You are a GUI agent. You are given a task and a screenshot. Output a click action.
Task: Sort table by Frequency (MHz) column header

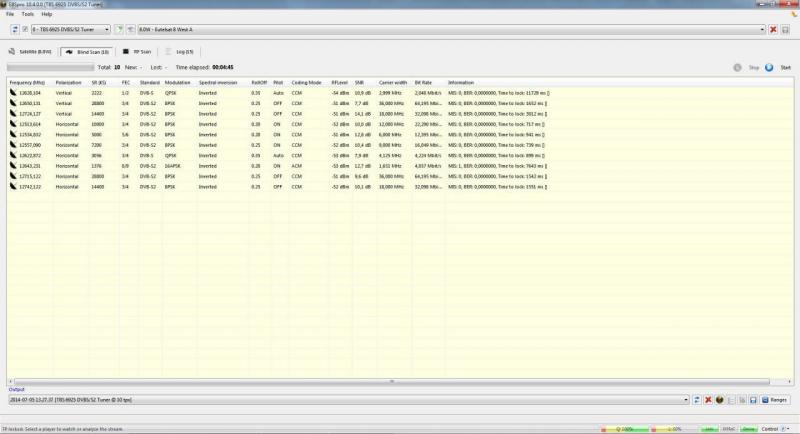28,82
